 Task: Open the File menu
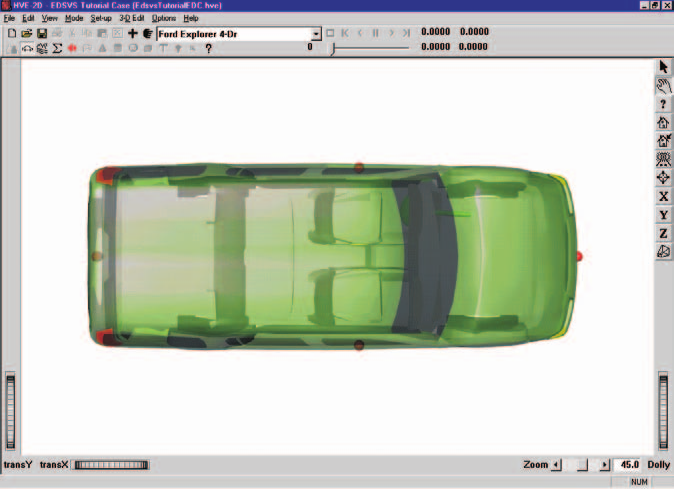[x=9, y=18]
